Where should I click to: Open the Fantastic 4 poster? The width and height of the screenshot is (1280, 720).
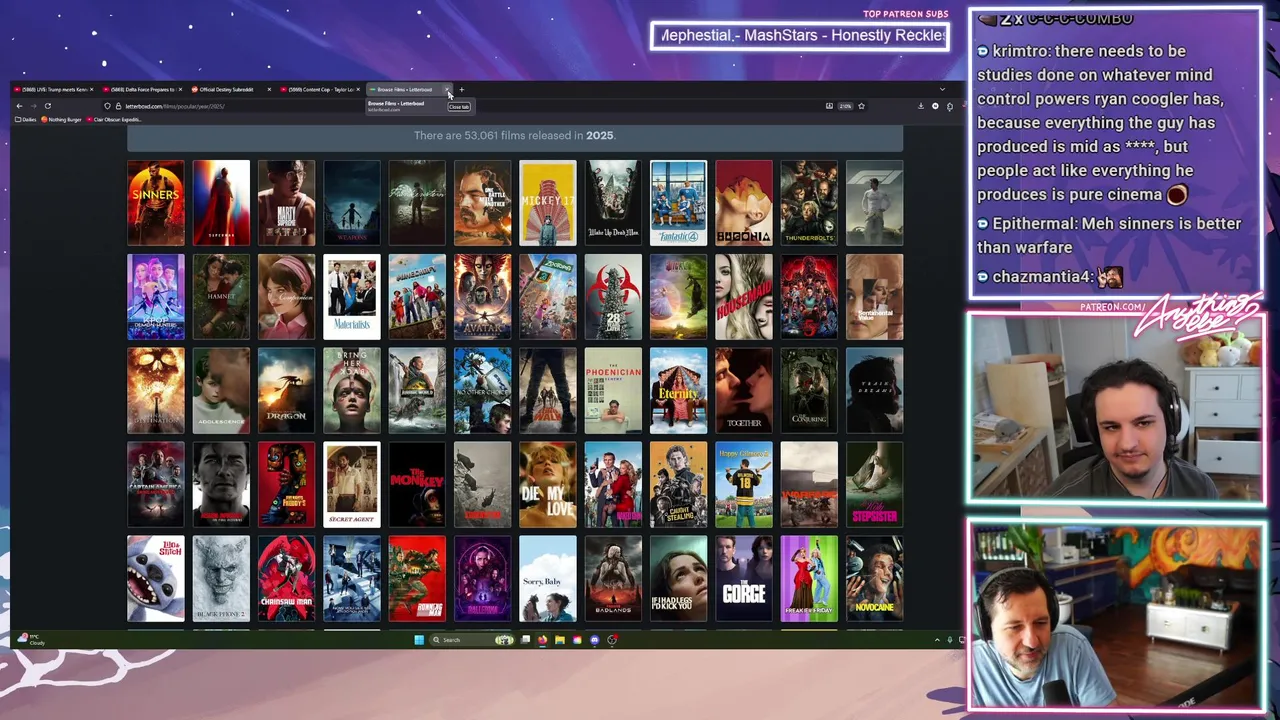click(x=678, y=203)
